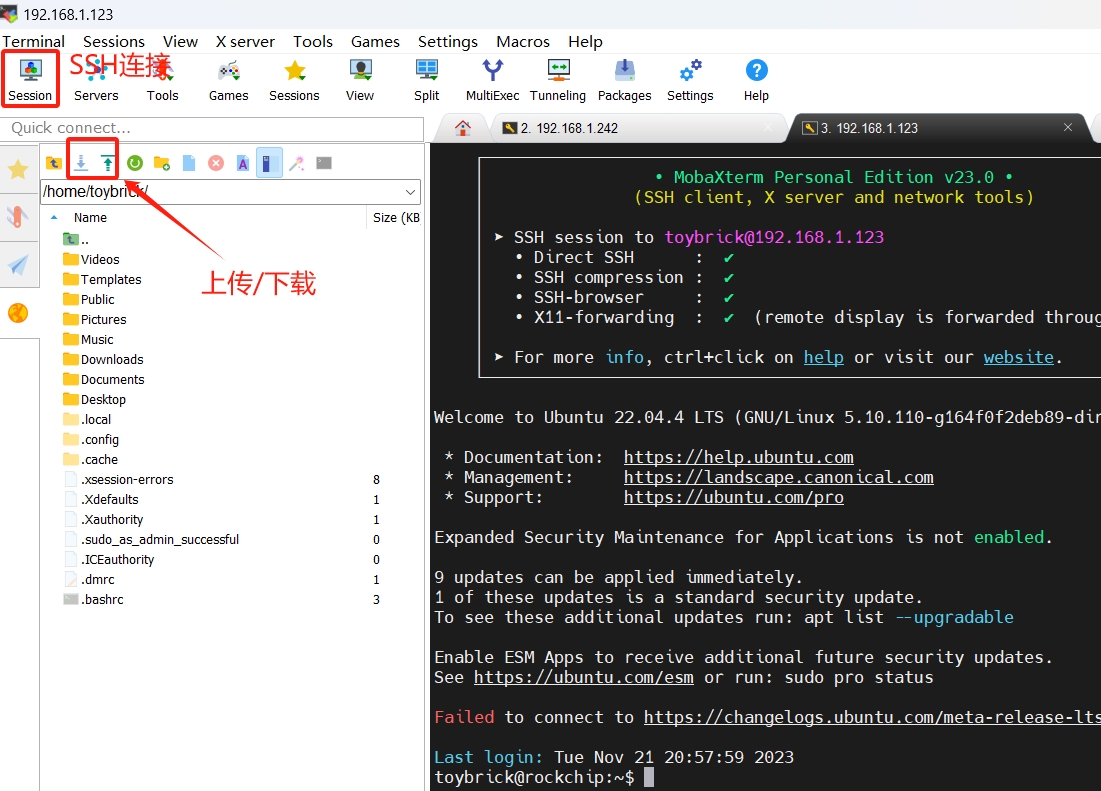Open the star Sessions side tab

pos(18,169)
